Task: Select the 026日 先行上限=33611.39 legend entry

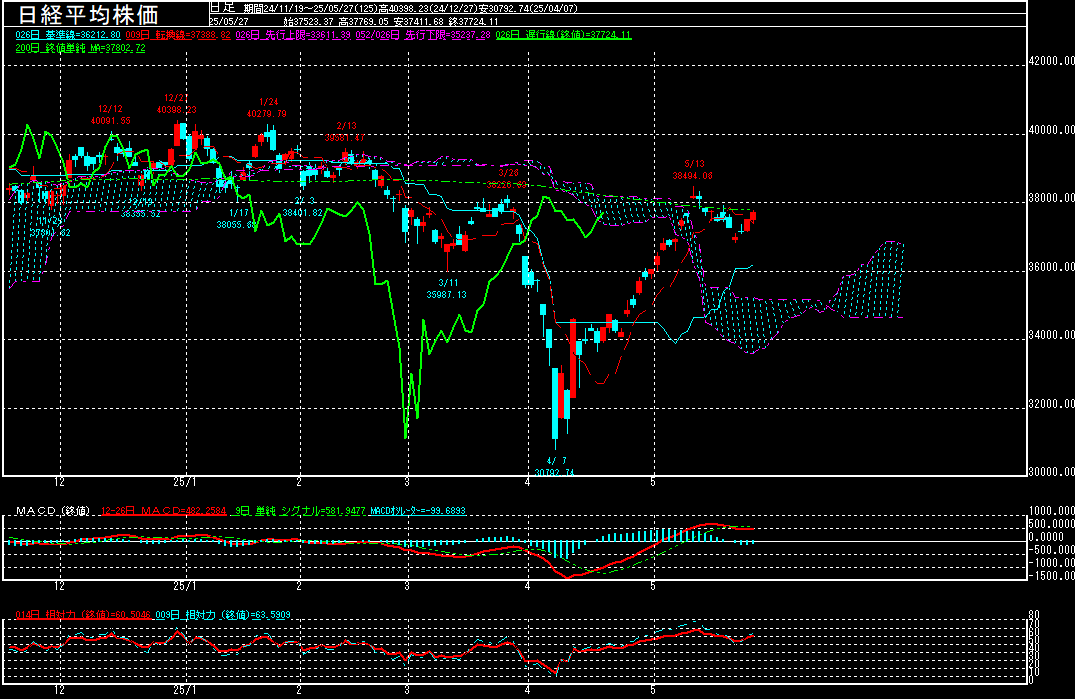Action: [x=293, y=35]
